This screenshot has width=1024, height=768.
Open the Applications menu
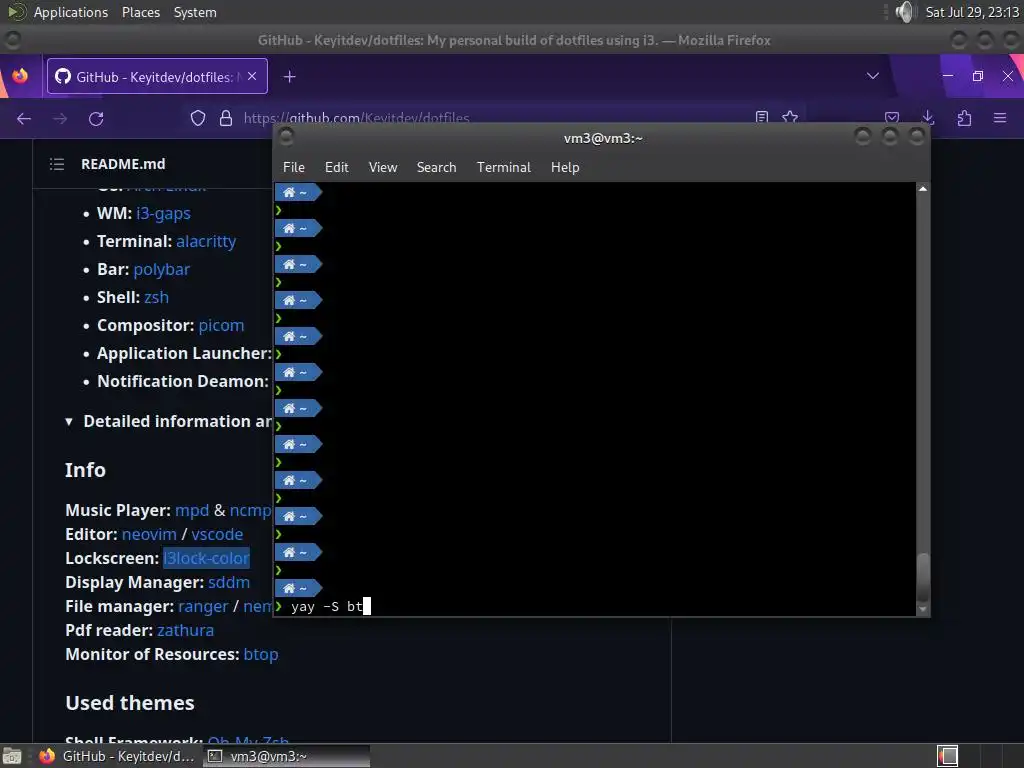(71, 12)
